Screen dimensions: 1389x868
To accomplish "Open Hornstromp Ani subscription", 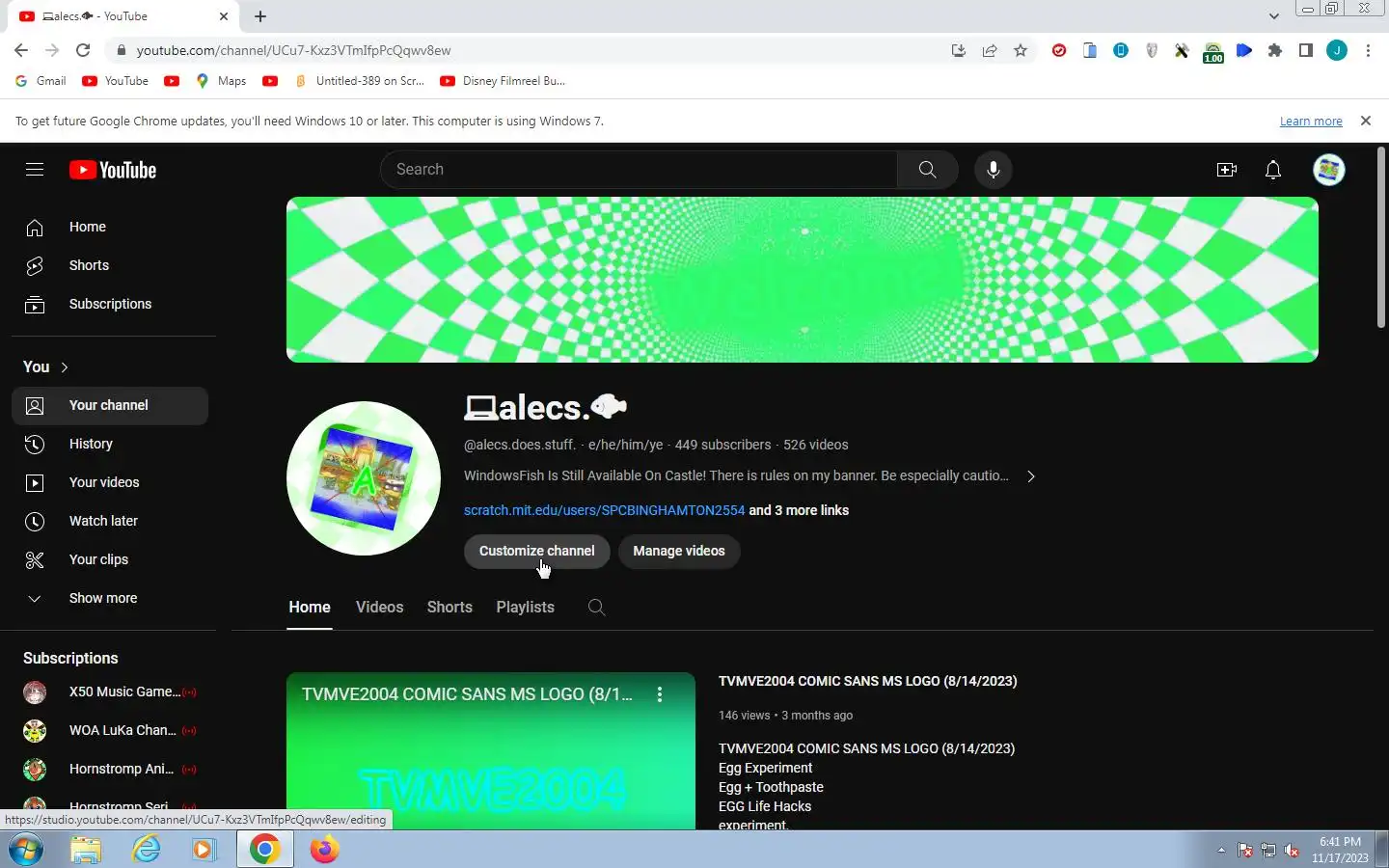I will [x=110, y=769].
